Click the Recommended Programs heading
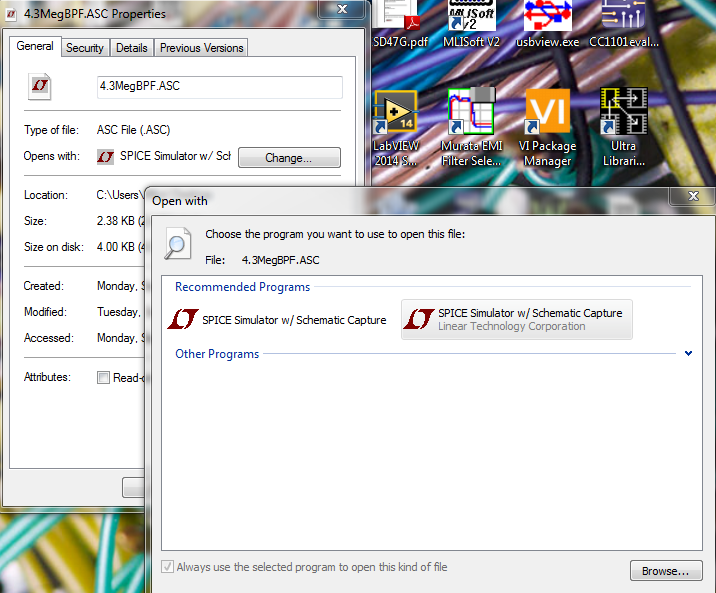This screenshot has height=593, width=716. [242, 287]
